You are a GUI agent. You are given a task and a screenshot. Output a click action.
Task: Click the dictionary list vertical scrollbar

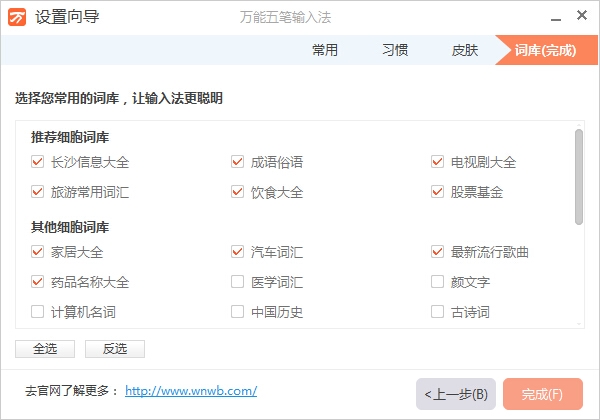tap(578, 176)
